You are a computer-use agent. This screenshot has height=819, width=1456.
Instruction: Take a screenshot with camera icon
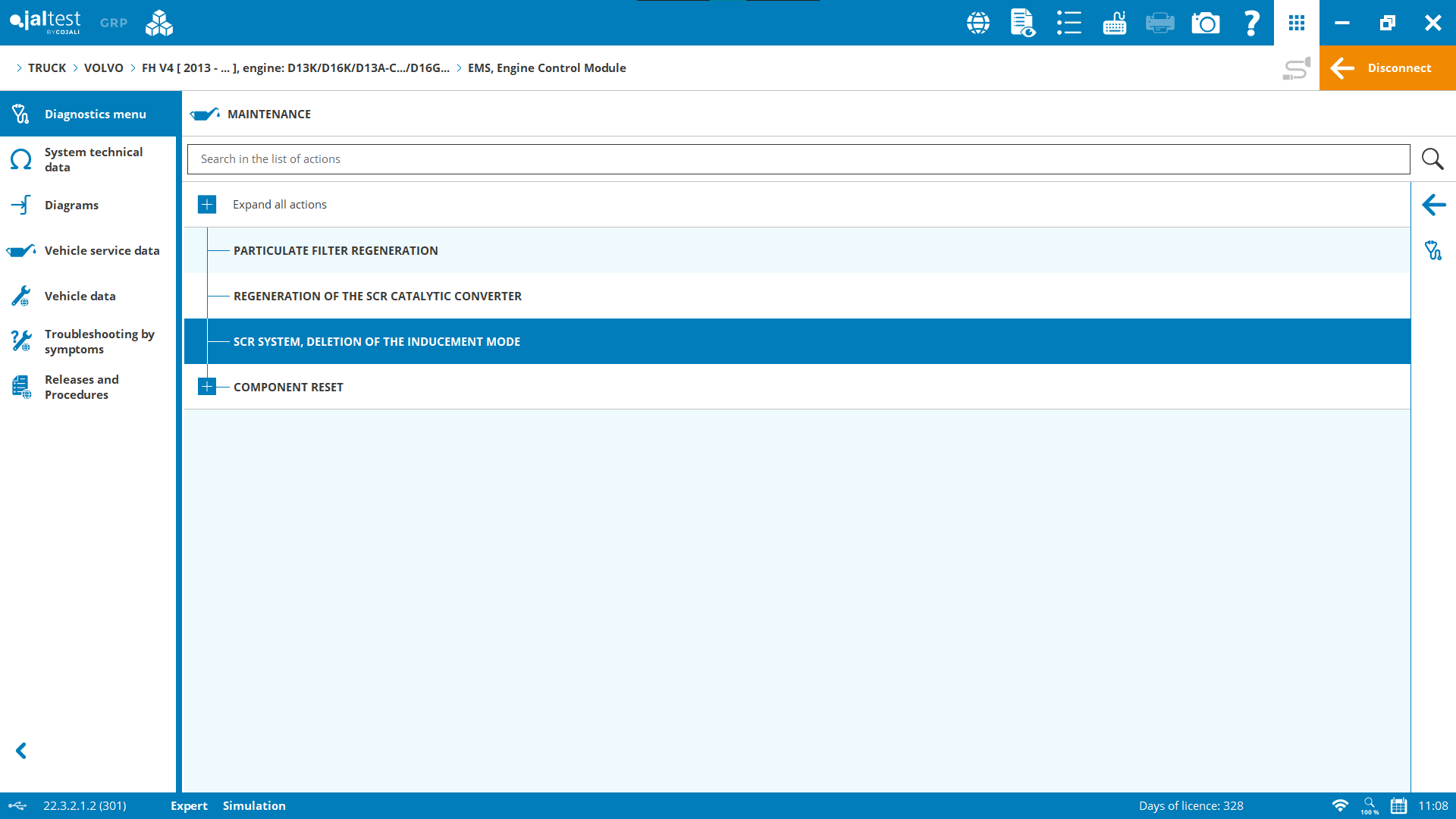(x=1206, y=23)
